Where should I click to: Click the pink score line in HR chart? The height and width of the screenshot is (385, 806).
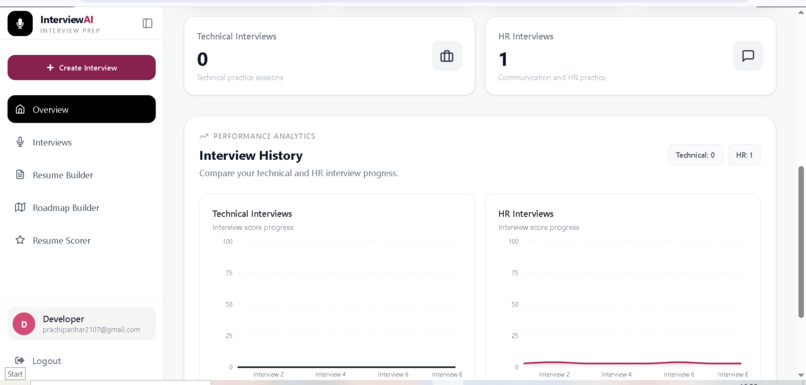632,363
